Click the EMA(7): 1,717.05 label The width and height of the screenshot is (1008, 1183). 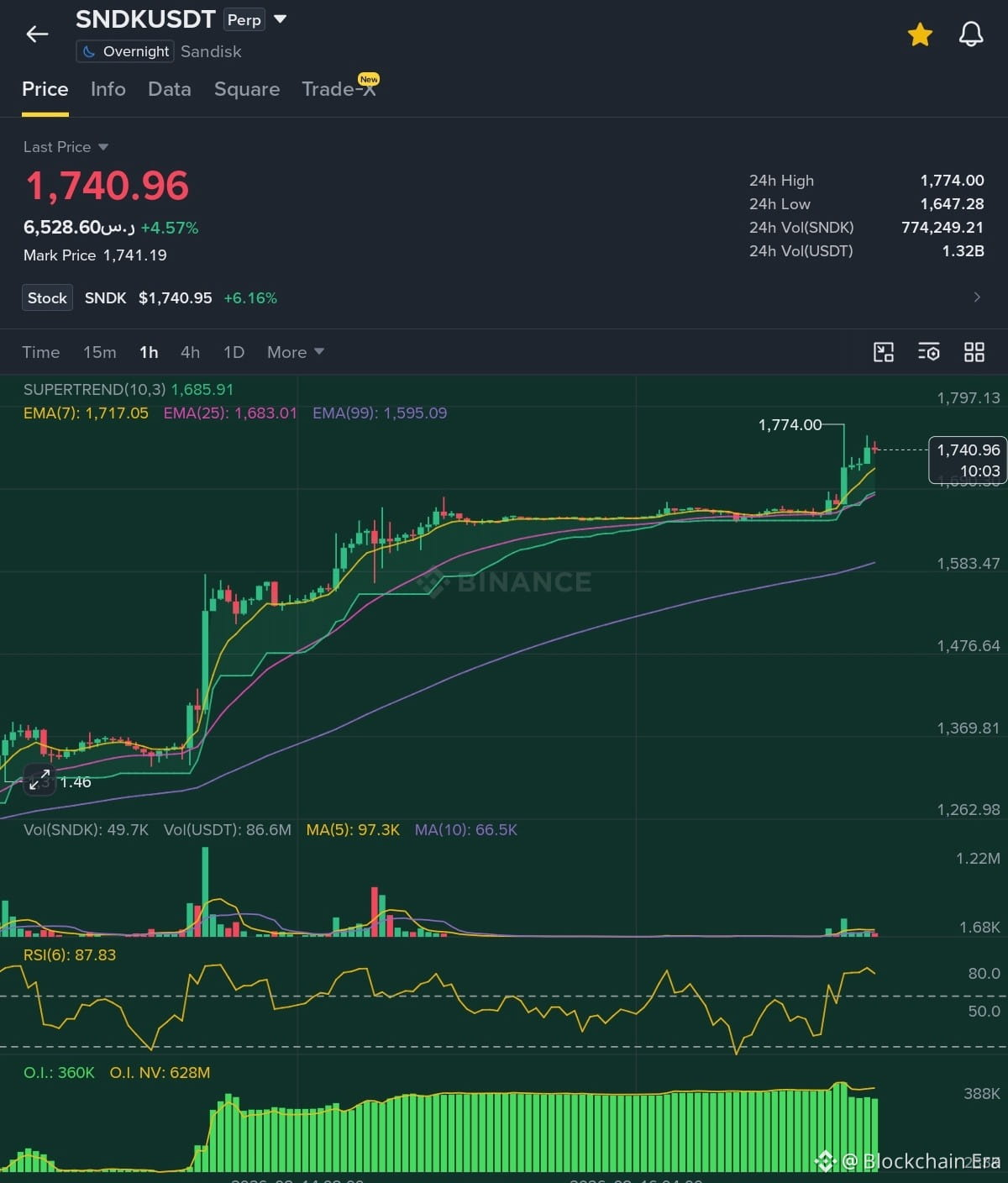pos(86,413)
